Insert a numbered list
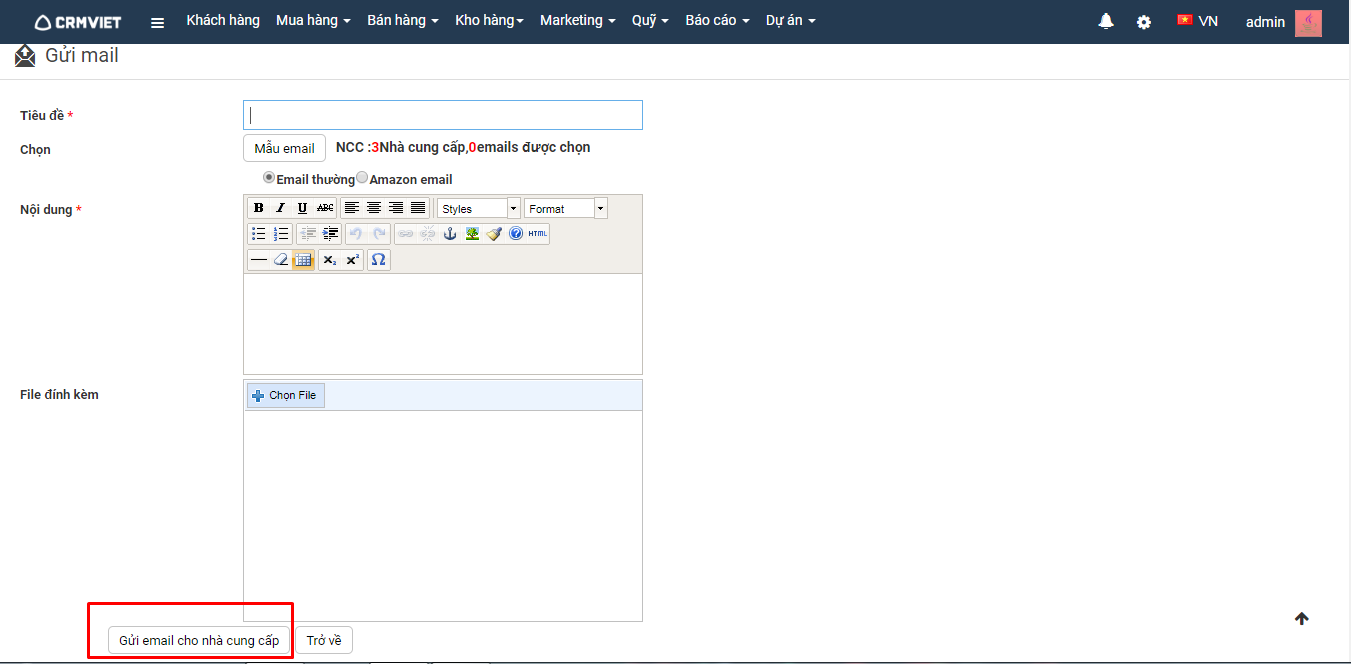Screen dimensions: 1351x664 point(281,234)
